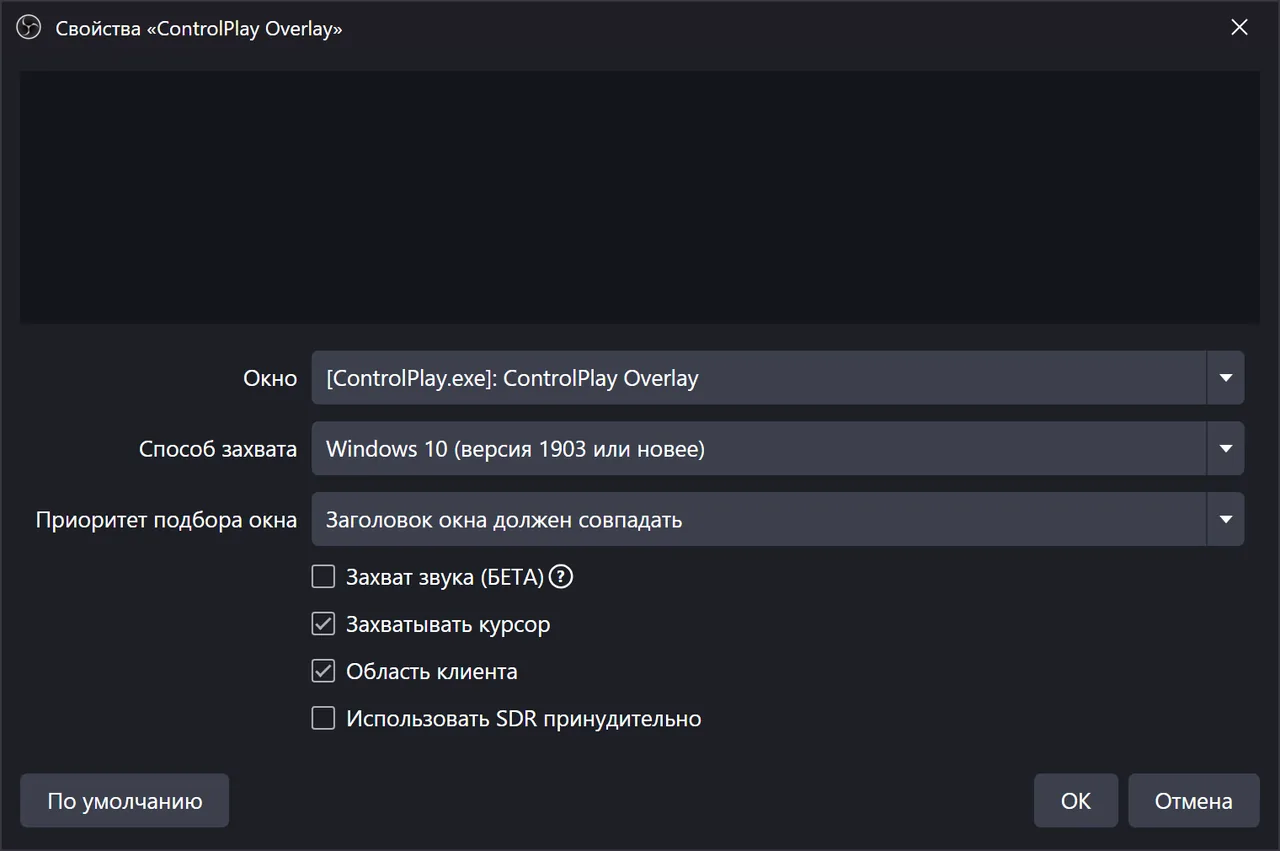
Task: Click the Способ захвата field label
Action: click(218, 449)
